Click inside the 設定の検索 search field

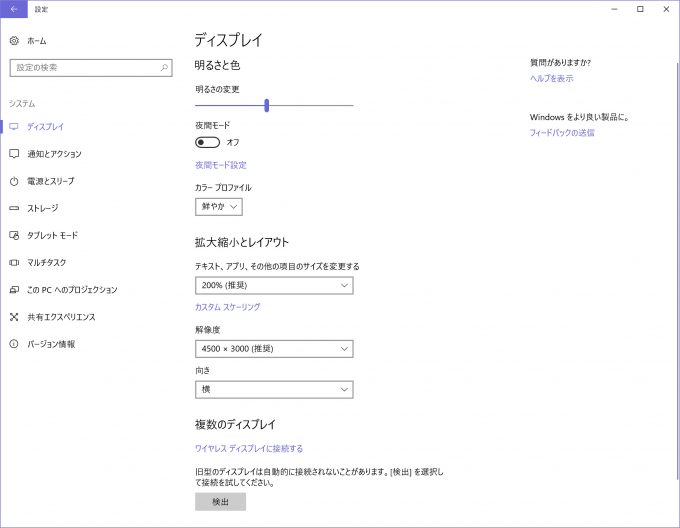coord(91,68)
